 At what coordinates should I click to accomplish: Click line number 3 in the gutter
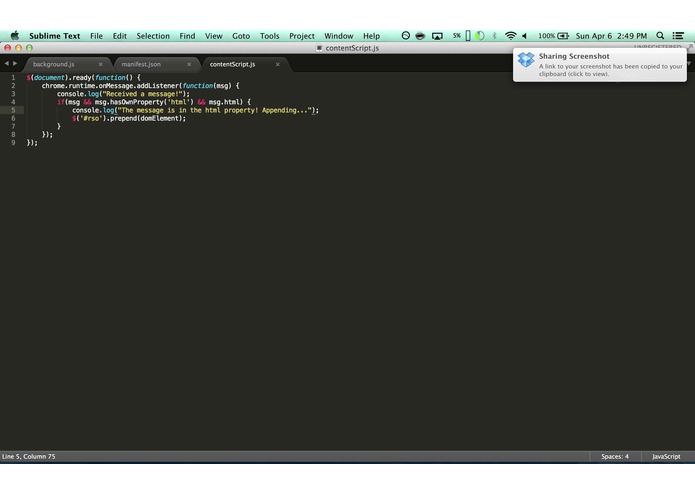tap(13, 94)
